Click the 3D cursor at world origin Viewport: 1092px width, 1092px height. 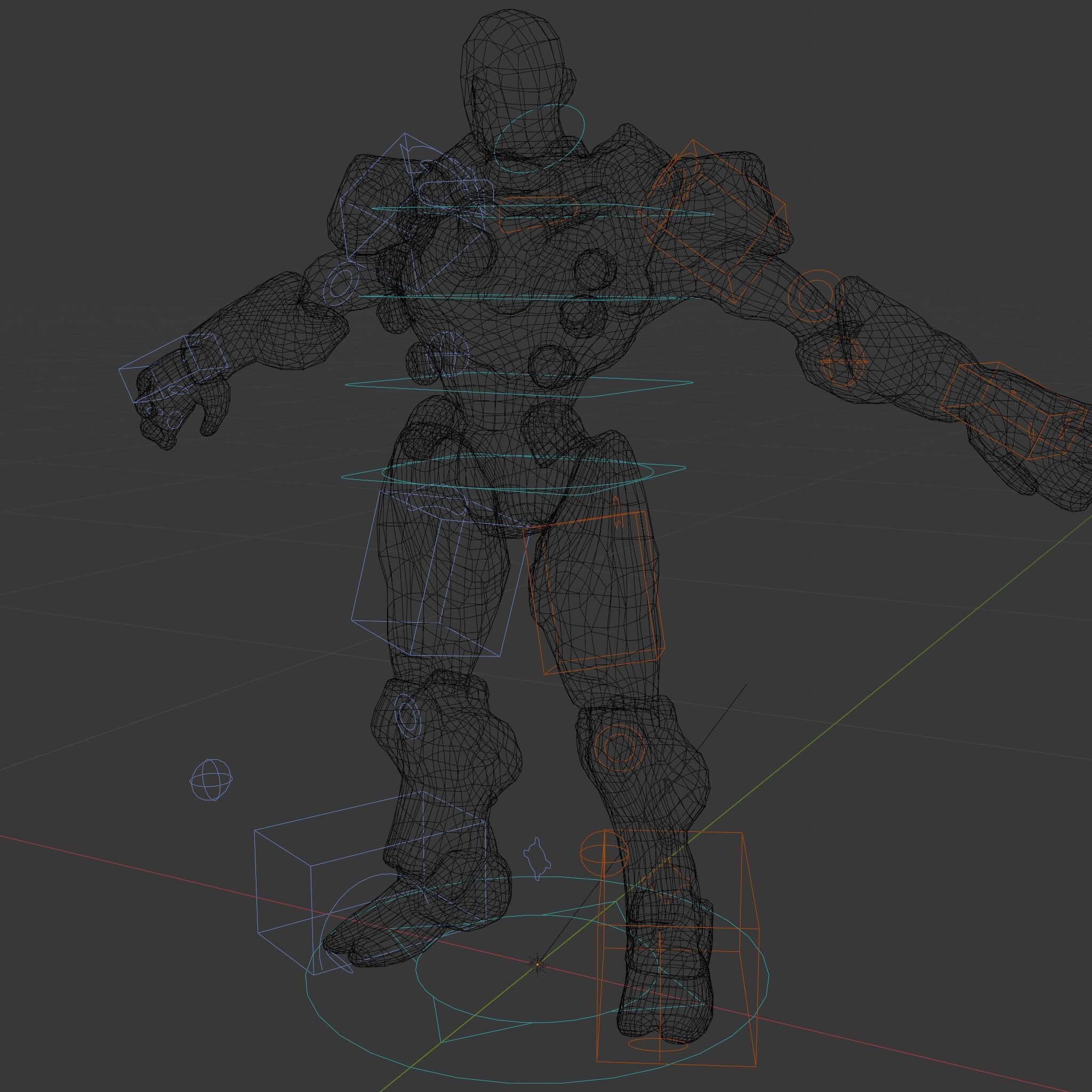tap(537, 964)
